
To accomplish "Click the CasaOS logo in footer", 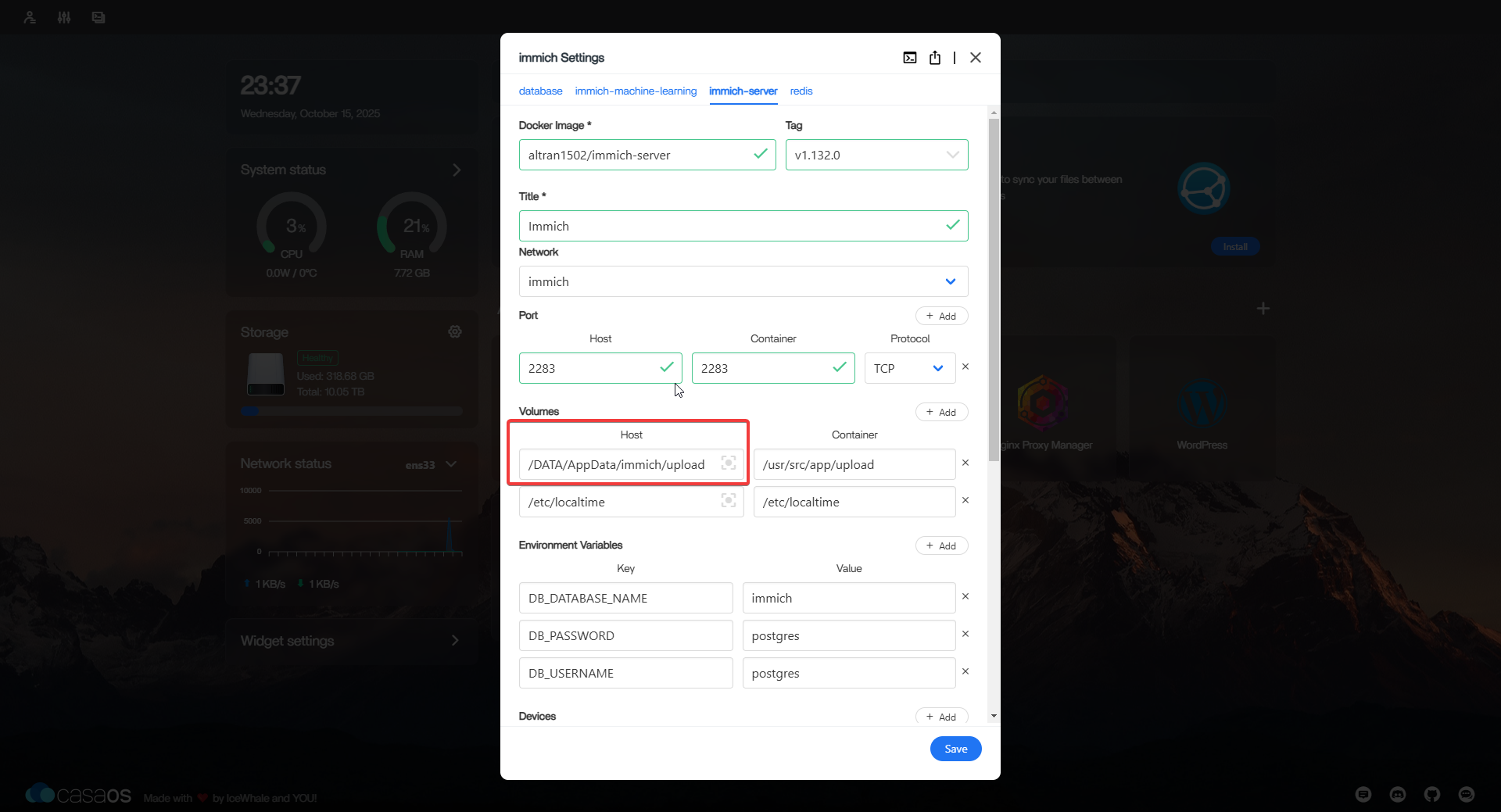I will (x=78, y=795).
